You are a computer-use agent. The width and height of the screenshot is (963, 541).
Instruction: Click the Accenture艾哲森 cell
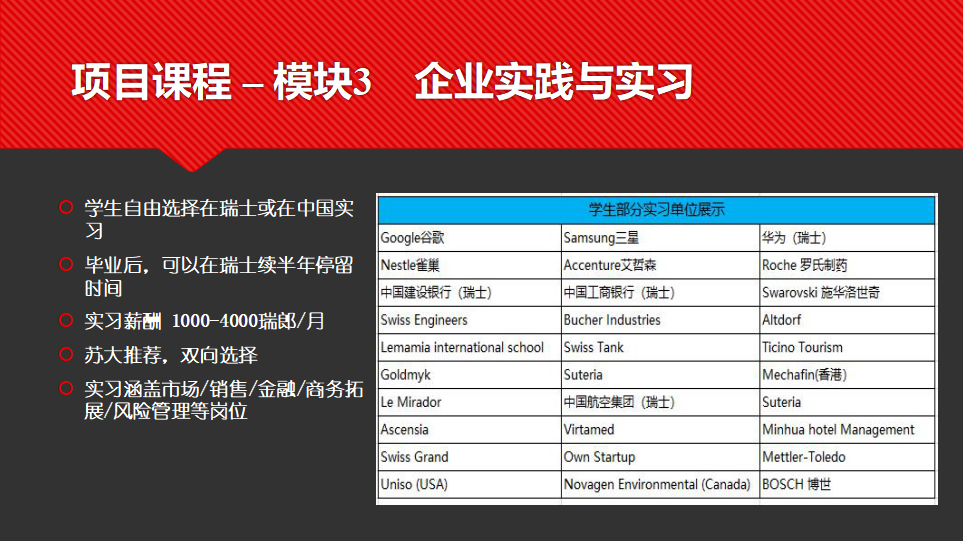[661, 265]
